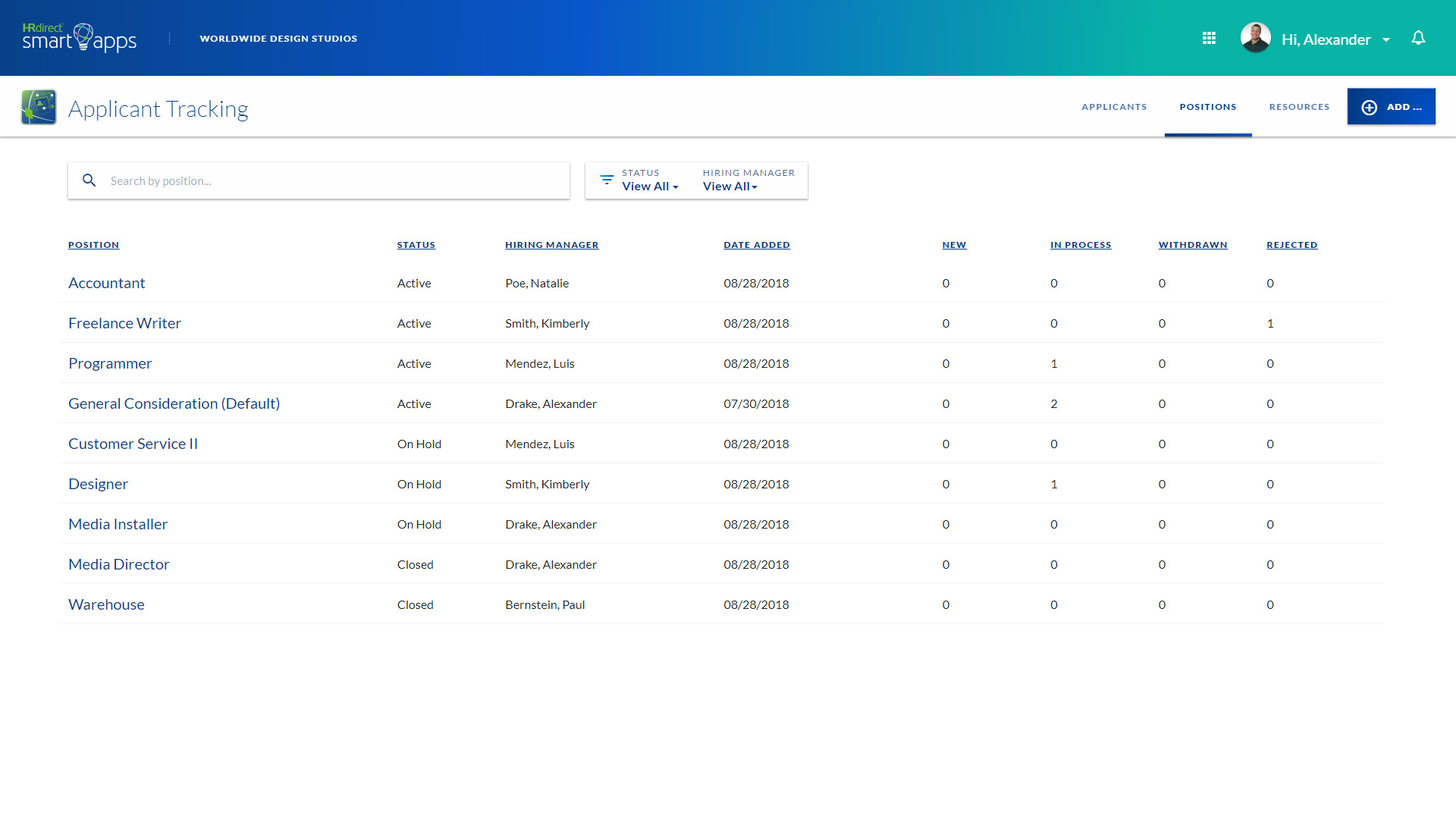Open the Status View All dropdown
1456x819 pixels.
[650, 187]
